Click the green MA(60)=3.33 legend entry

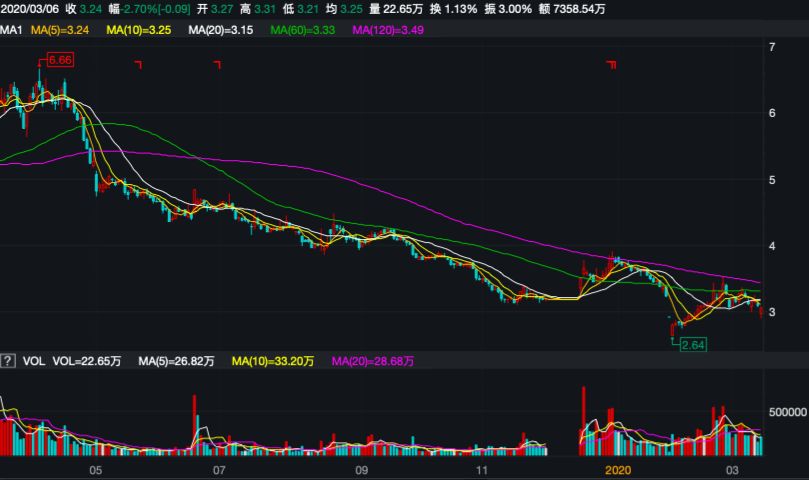[303, 30]
